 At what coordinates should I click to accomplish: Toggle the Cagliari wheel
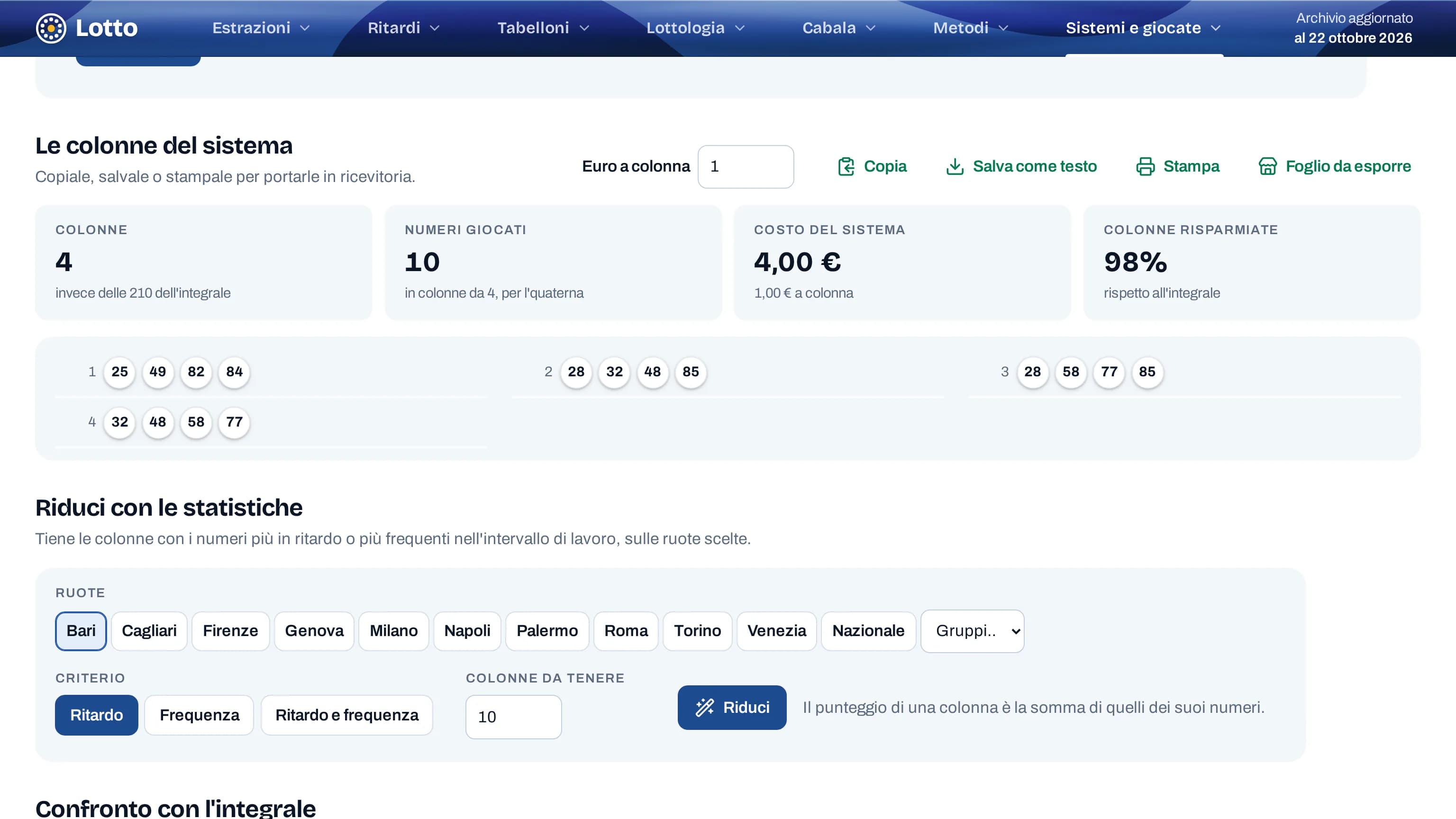click(x=149, y=631)
